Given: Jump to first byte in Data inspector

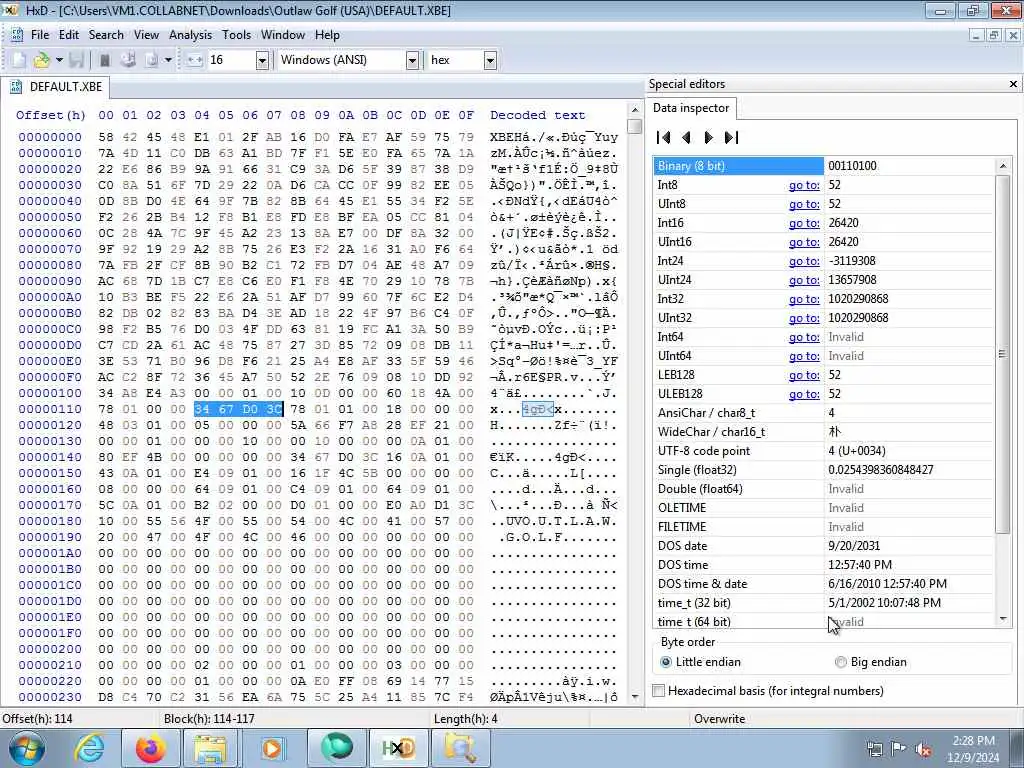Looking at the screenshot, I should (x=664, y=137).
